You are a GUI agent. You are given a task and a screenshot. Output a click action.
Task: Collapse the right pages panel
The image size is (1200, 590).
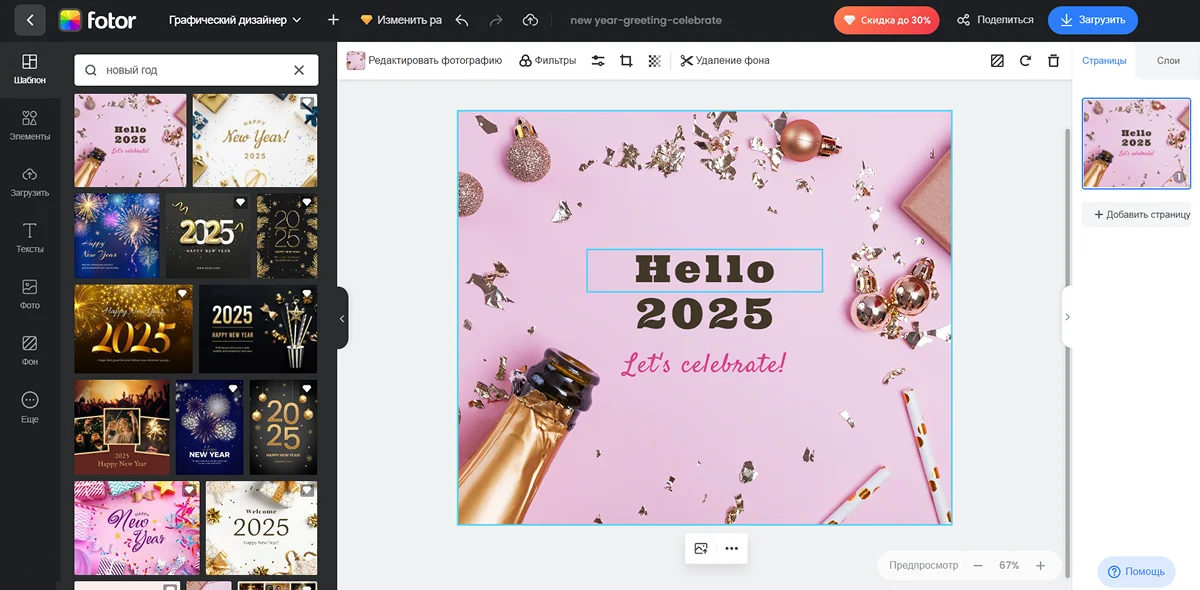pos(1067,317)
